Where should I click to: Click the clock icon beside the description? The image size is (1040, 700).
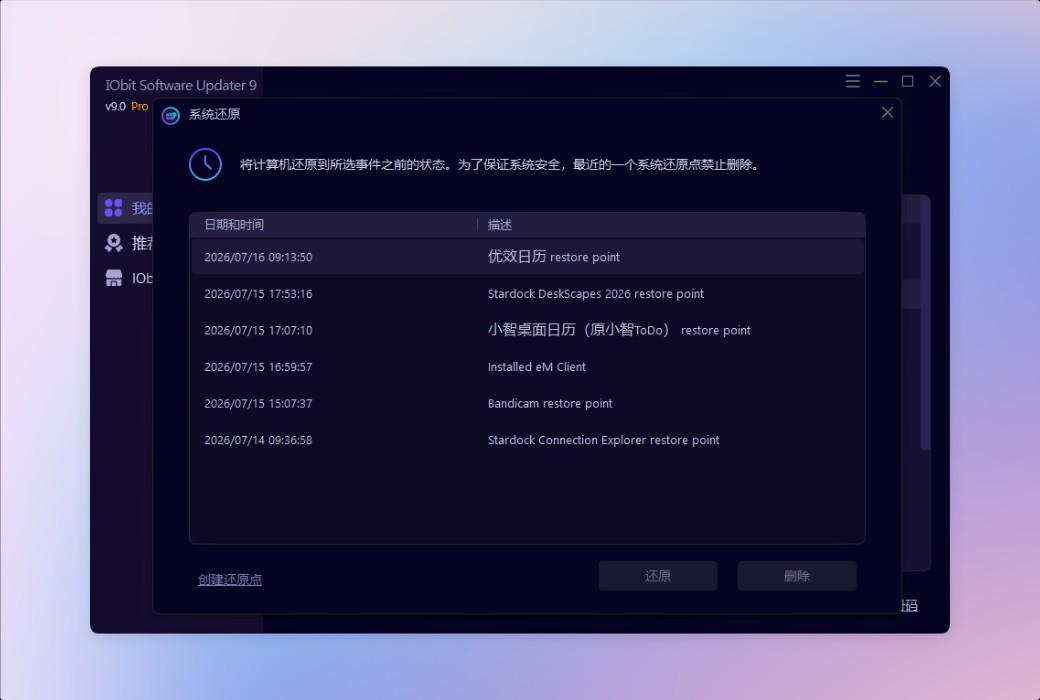pos(206,165)
